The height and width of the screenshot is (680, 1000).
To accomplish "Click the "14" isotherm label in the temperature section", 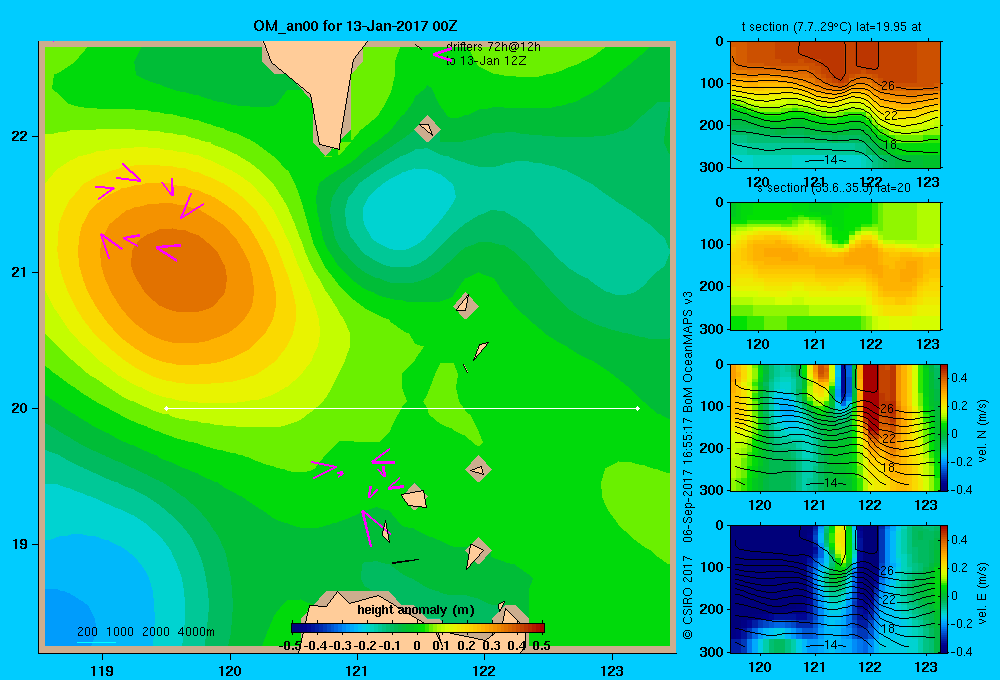I will point(830,159).
